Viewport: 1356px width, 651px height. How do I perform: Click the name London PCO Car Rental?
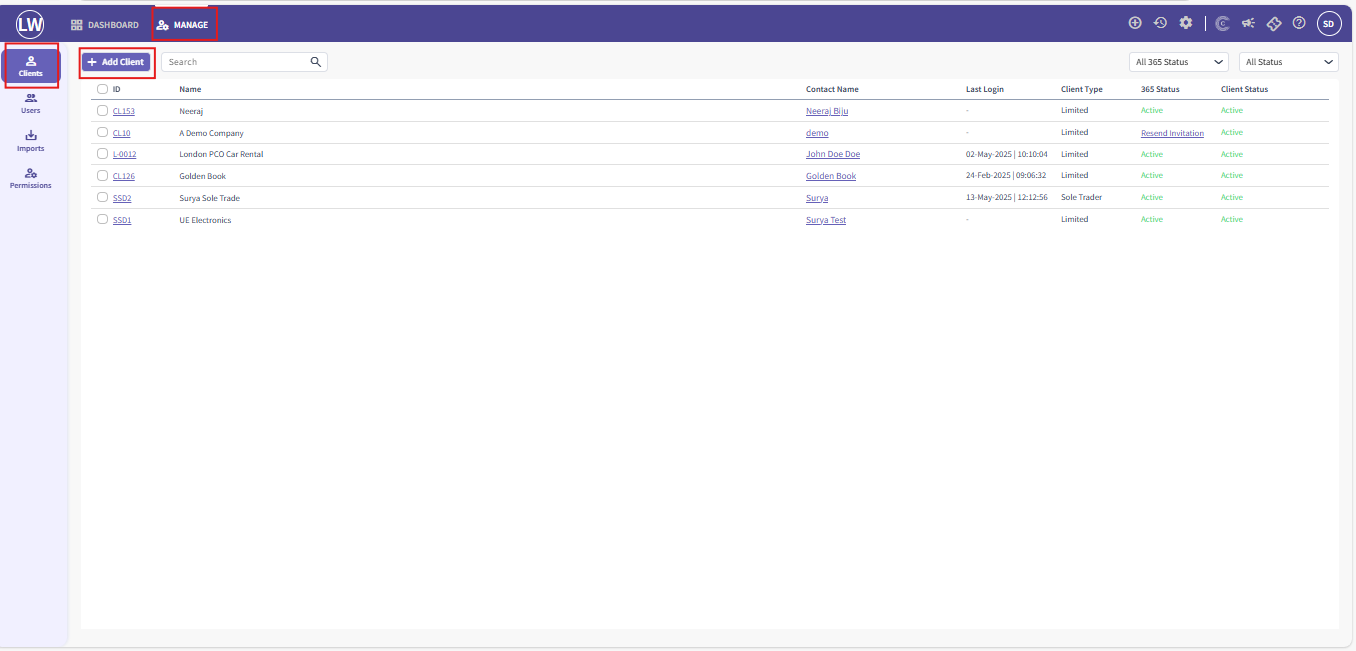(221, 155)
